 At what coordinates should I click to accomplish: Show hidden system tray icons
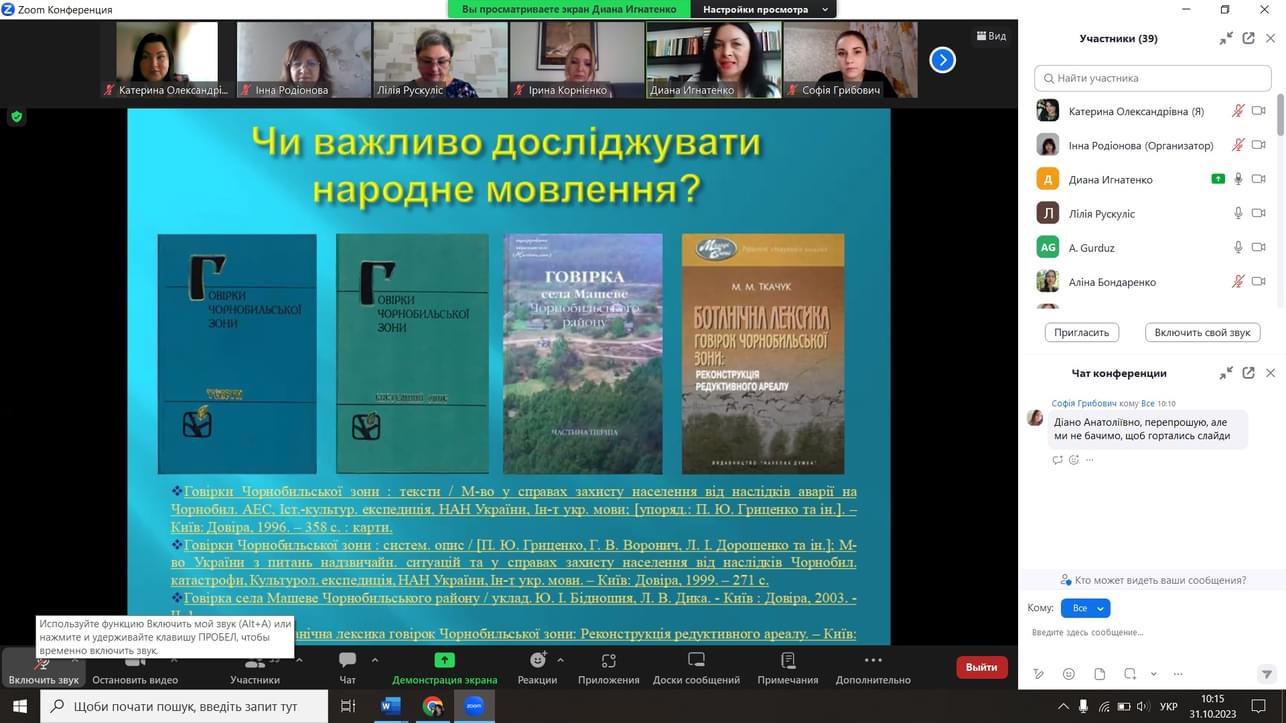pos(1062,706)
